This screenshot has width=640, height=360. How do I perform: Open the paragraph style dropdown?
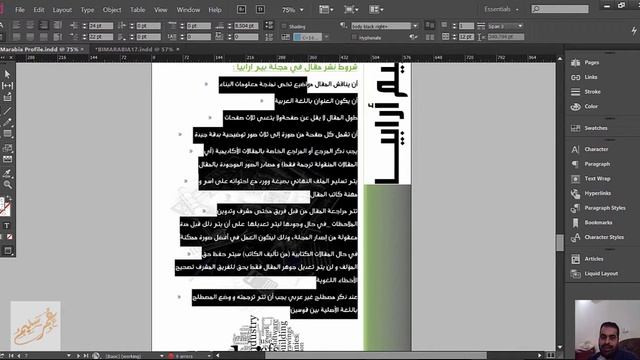[x=416, y=26]
